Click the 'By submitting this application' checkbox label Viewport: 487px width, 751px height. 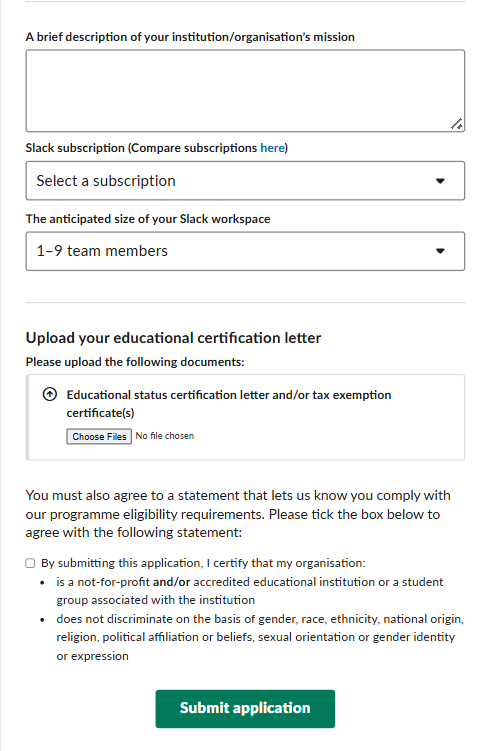(203, 563)
